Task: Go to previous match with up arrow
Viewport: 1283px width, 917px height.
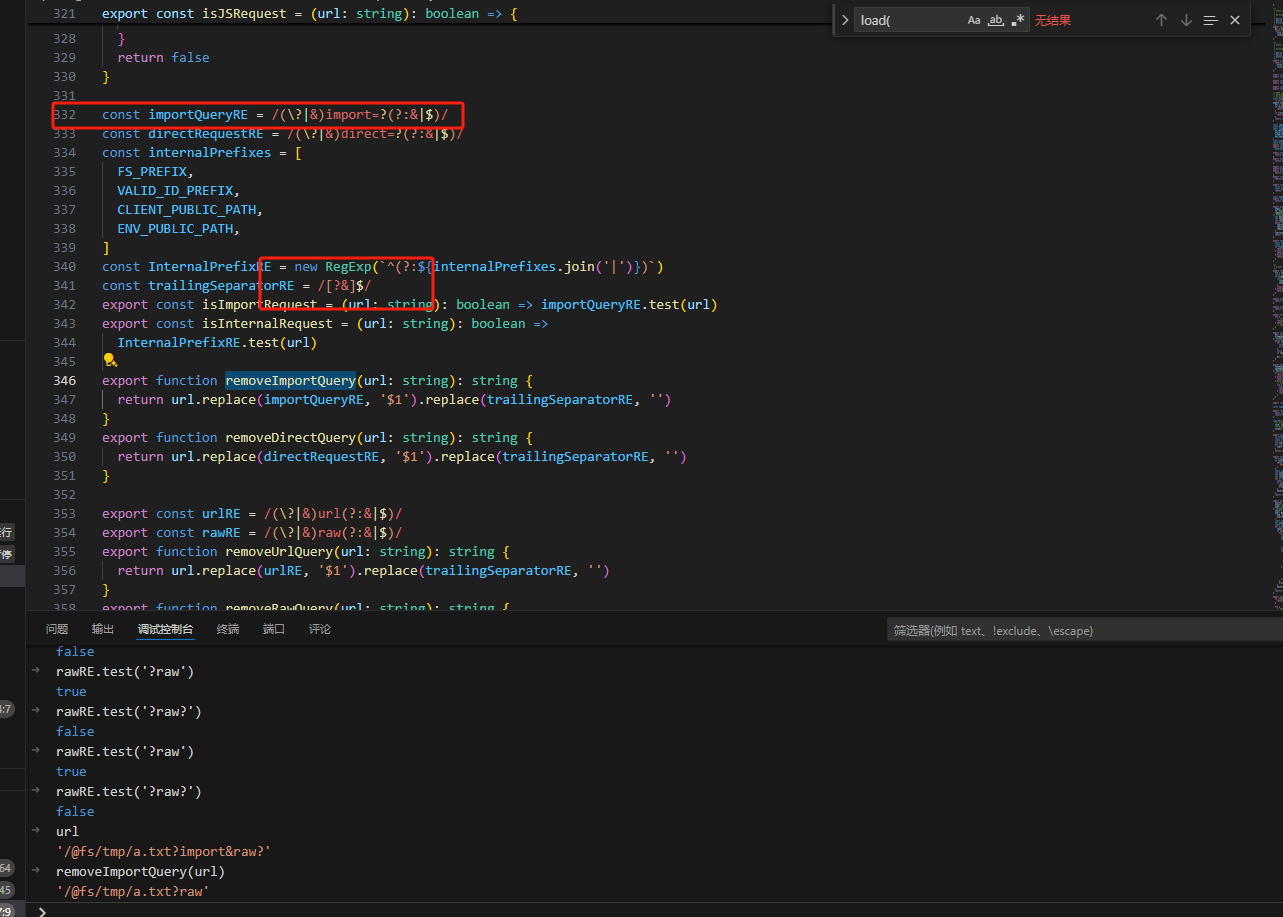Action: pyautogui.click(x=1161, y=20)
